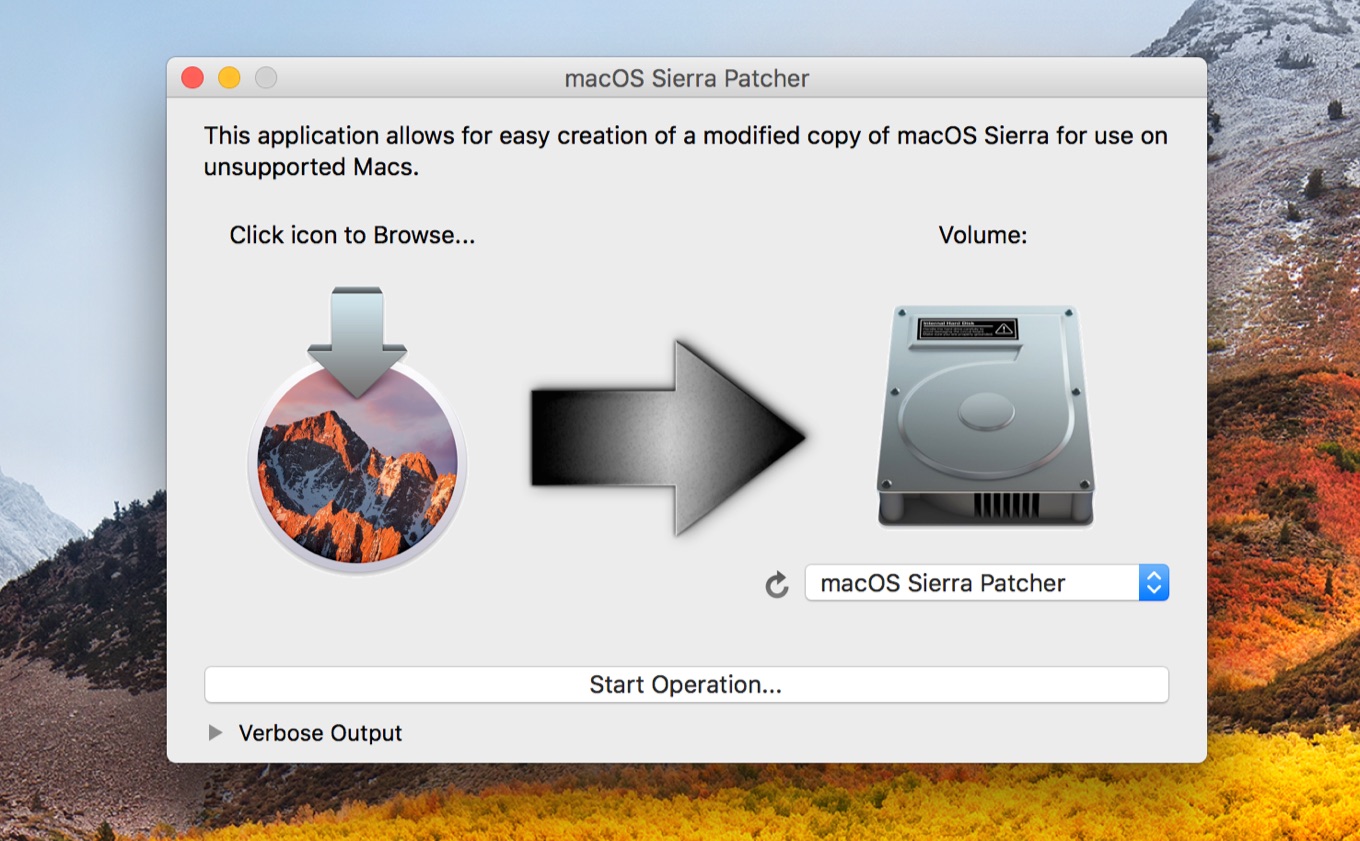Click the large gray right-pointing arrow graphic
This screenshot has height=841, width=1360.
pyautogui.click(x=667, y=438)
